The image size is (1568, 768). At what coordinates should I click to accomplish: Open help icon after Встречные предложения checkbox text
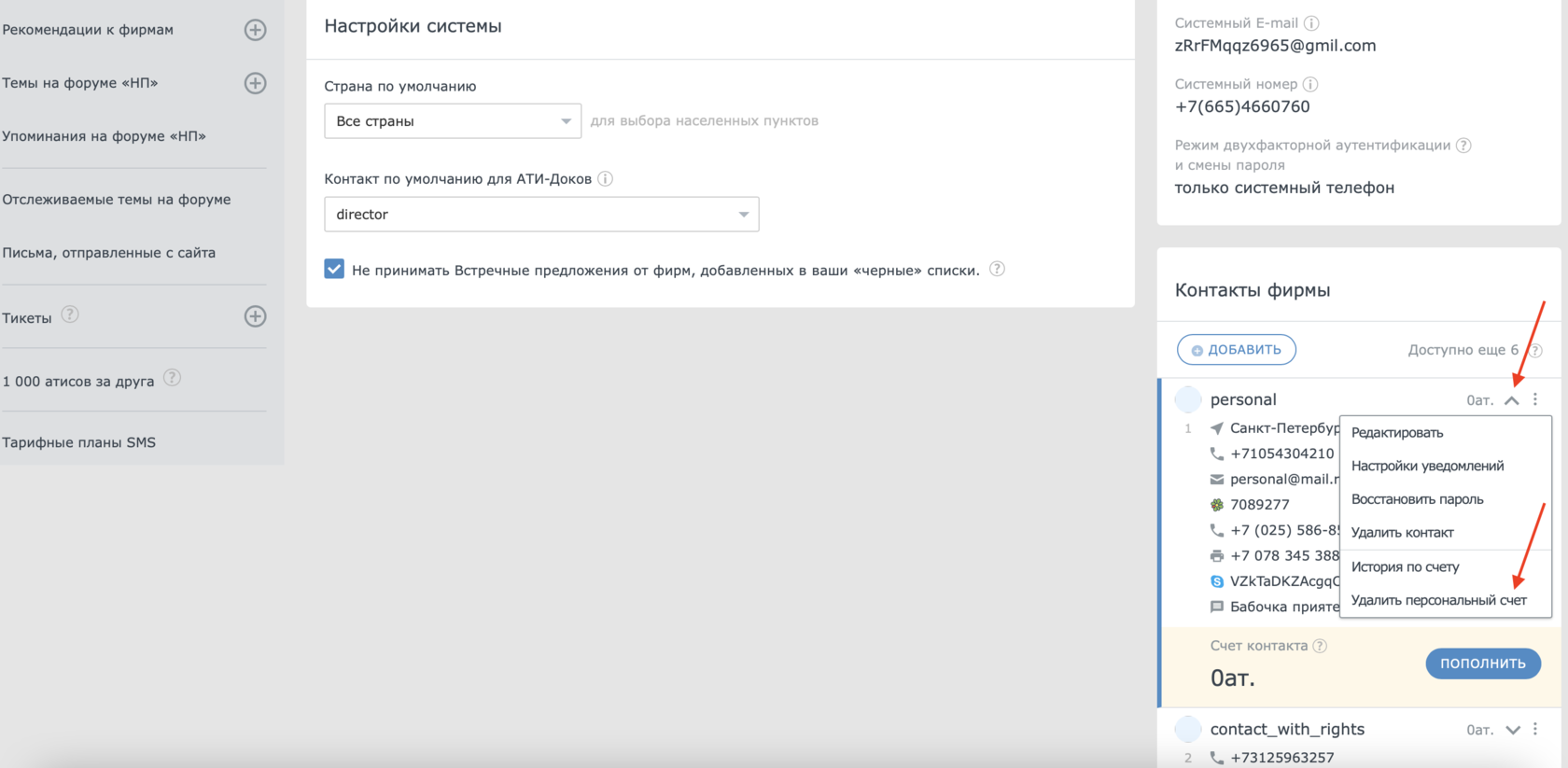pyautogui.click(x=997, y=269)
